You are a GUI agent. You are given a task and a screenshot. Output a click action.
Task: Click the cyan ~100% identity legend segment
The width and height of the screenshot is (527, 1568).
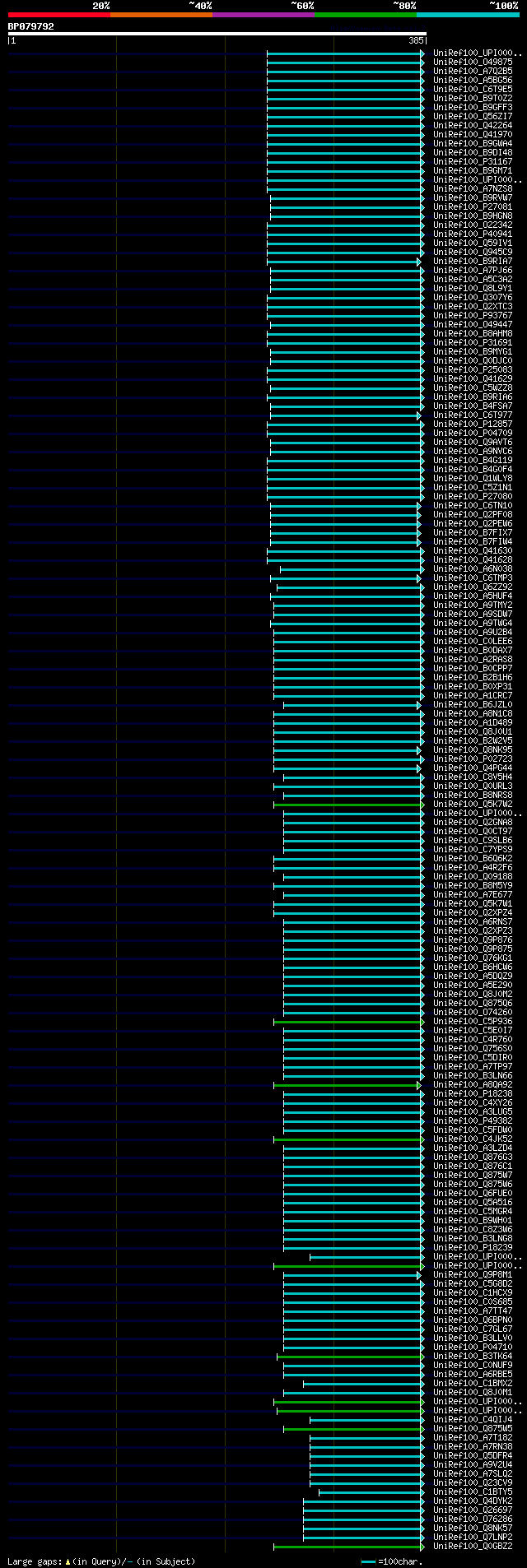(x=467, y=15)
